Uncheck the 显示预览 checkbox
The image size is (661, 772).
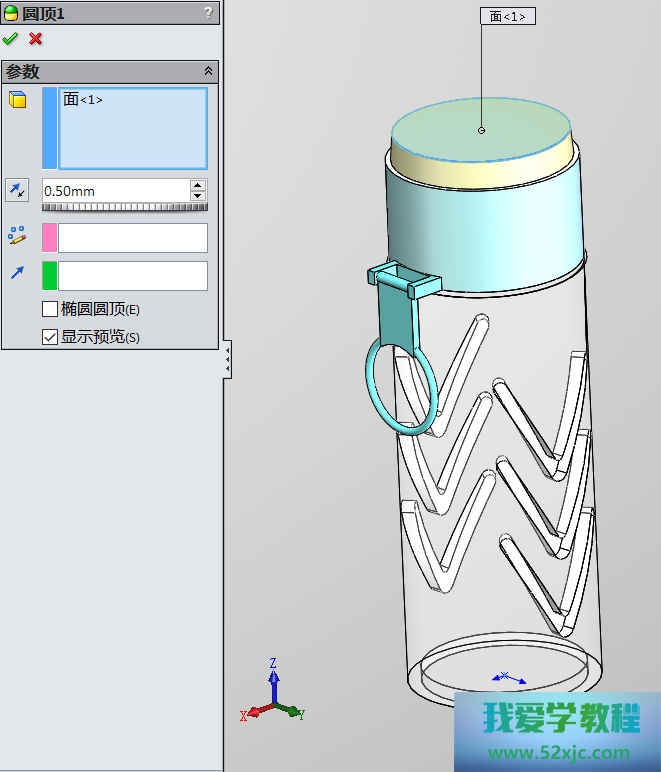tap(50, 337)
